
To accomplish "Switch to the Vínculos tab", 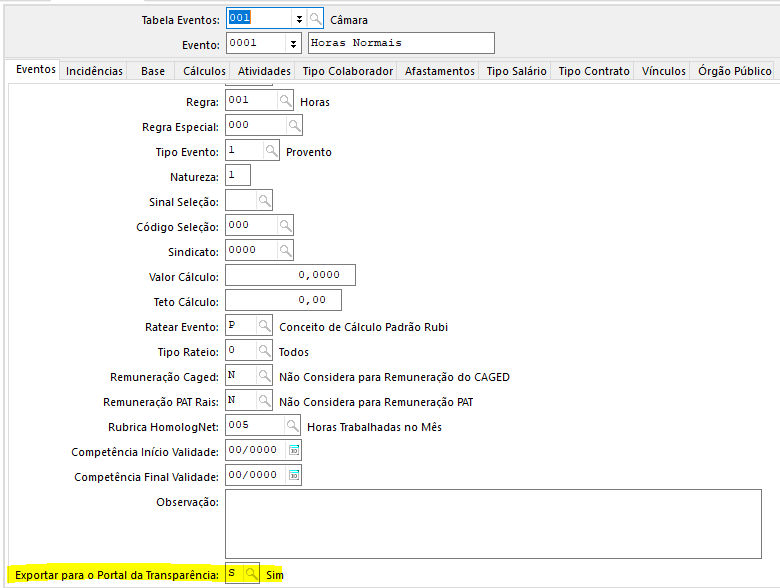I will 664,71.
